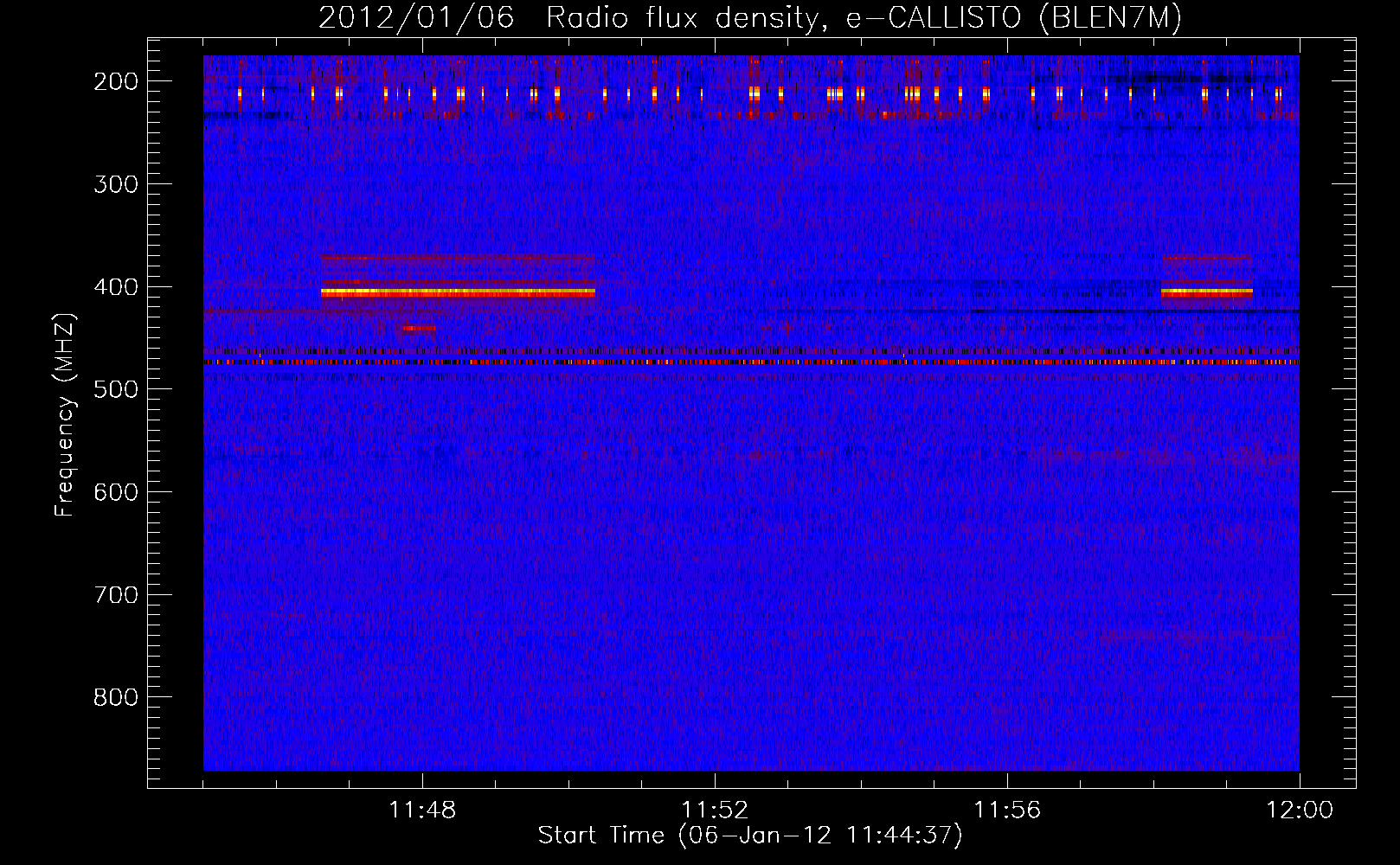Click the x-axis label "Start Time (06-Jan-12 11:44:37)"

(x=750, y=836)
